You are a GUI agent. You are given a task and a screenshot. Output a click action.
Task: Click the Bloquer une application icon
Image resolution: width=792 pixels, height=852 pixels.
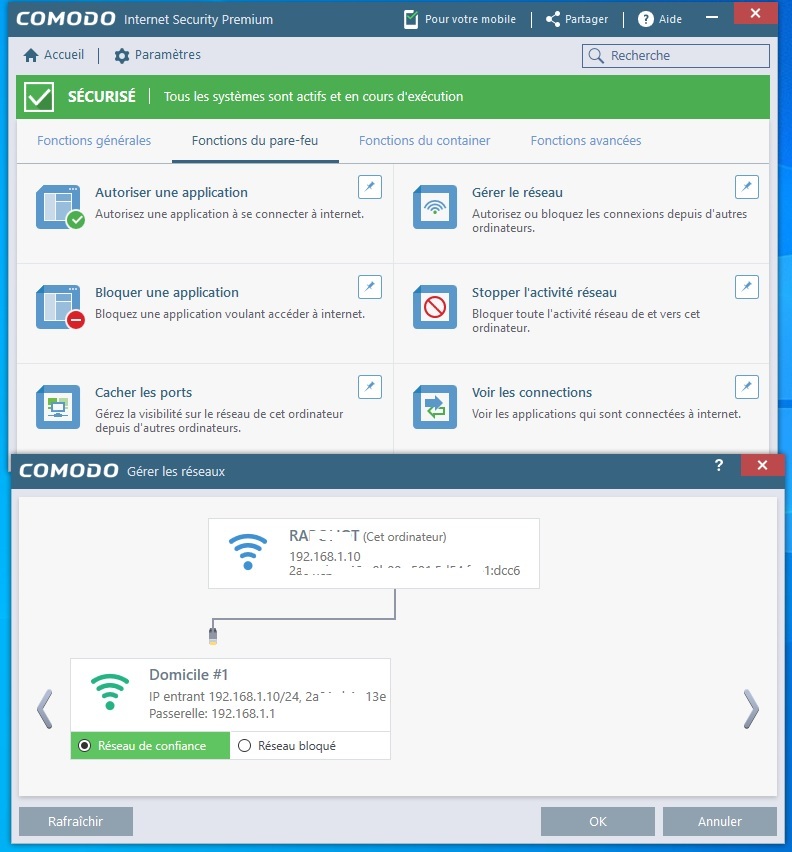pyautogui.click(x=59, y=307)
